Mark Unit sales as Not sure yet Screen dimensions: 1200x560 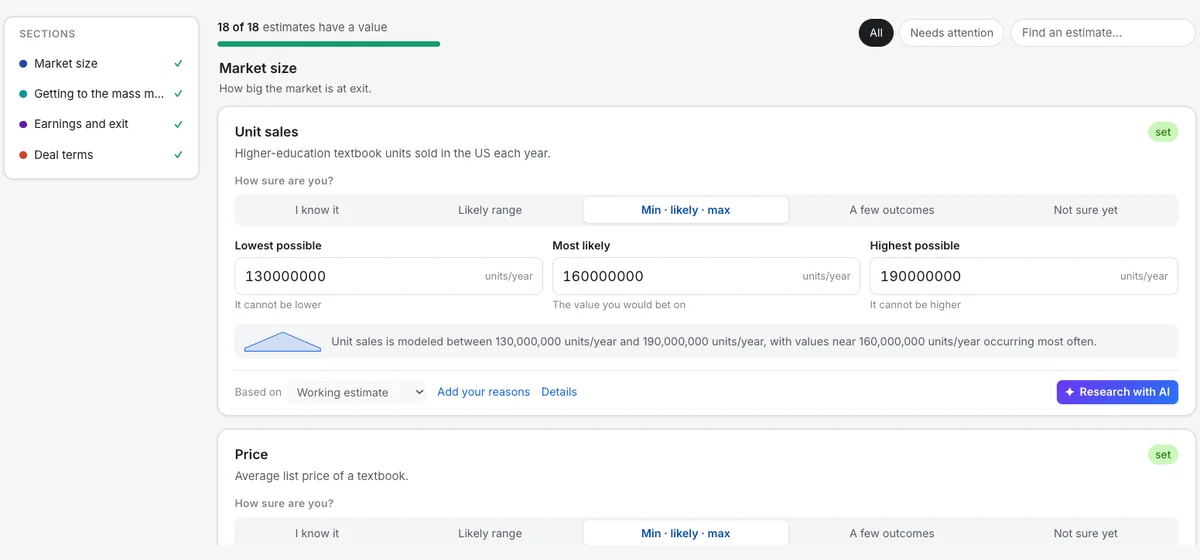point(1086,210)
